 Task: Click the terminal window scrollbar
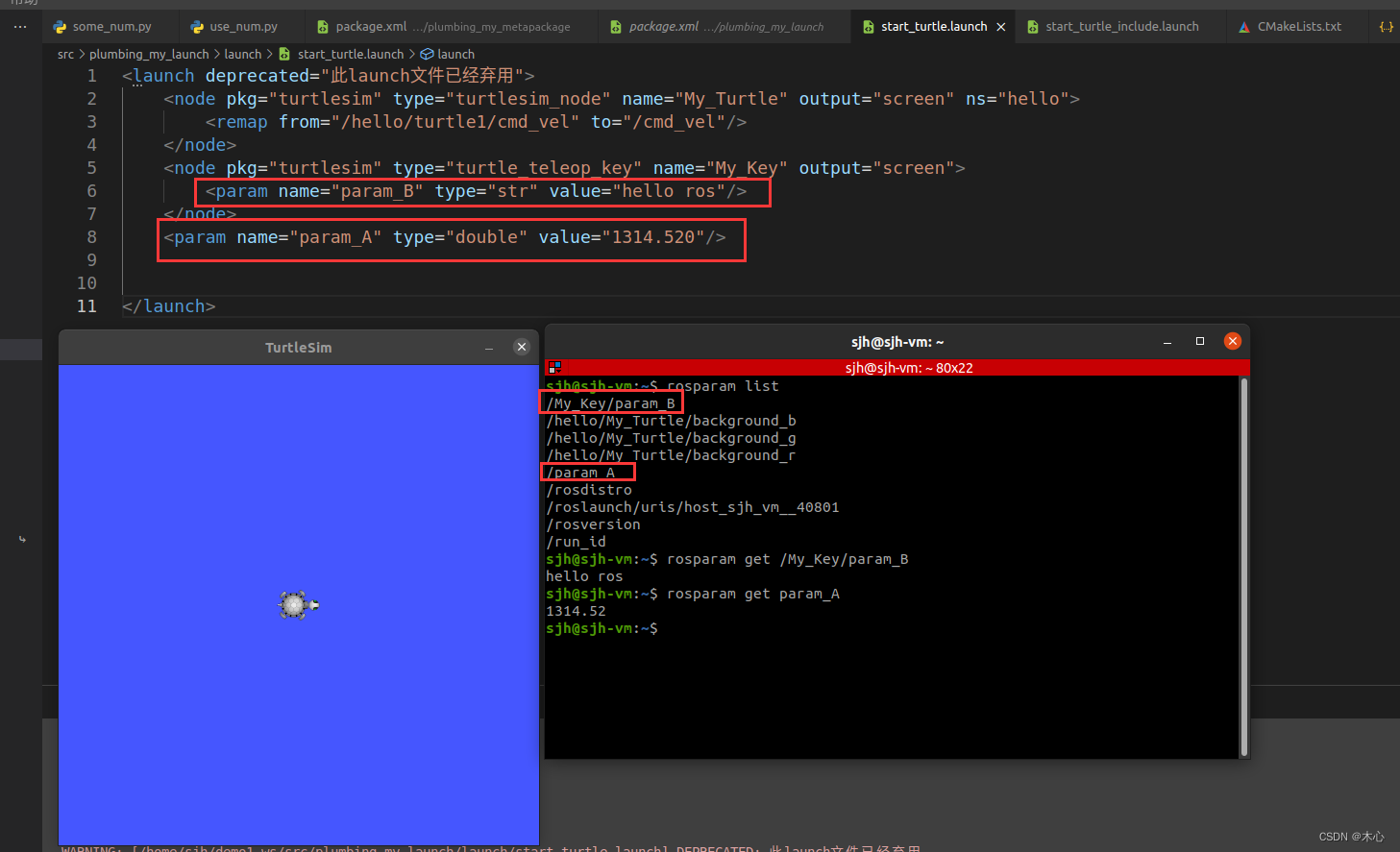pyautogui.click(x=1244, y=567)
